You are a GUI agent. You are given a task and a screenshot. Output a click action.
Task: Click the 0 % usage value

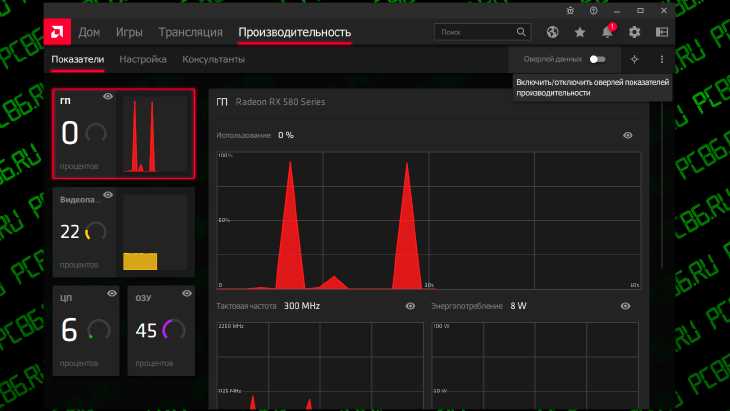(286, 135)
